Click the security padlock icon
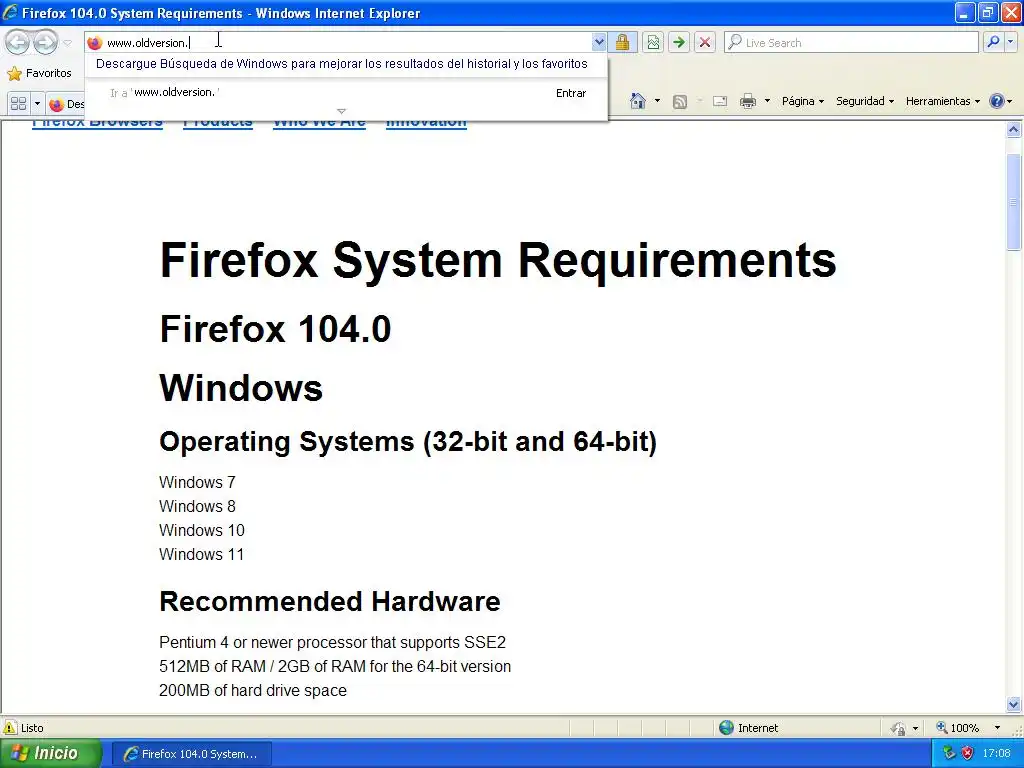 click(x=622, y=42)
